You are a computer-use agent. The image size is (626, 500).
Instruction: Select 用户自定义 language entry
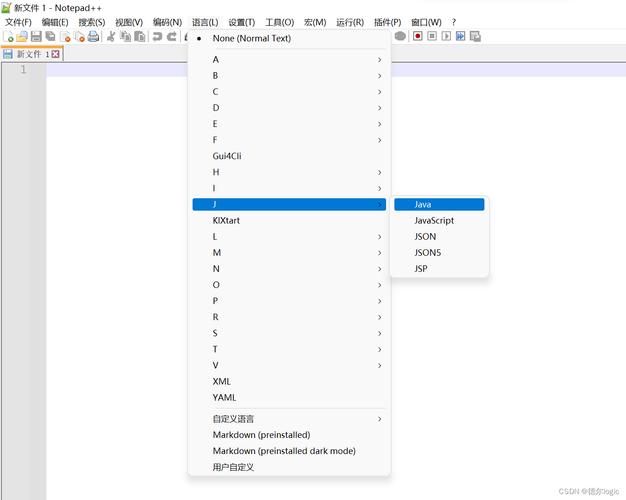coord(289,467)
